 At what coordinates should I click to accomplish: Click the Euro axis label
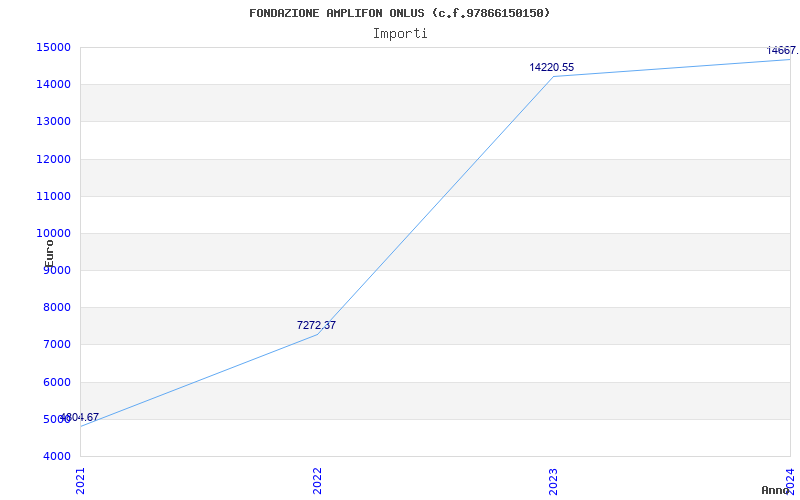coord(49,254)
